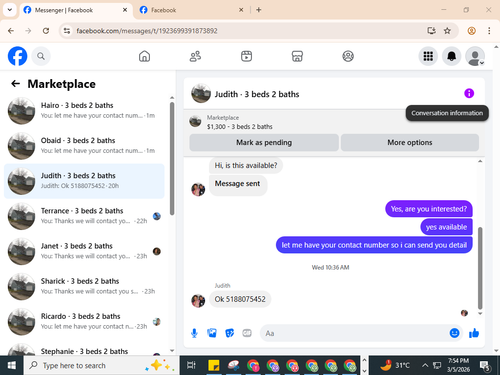Send a voice clip with microphone icon

point(194,333)
